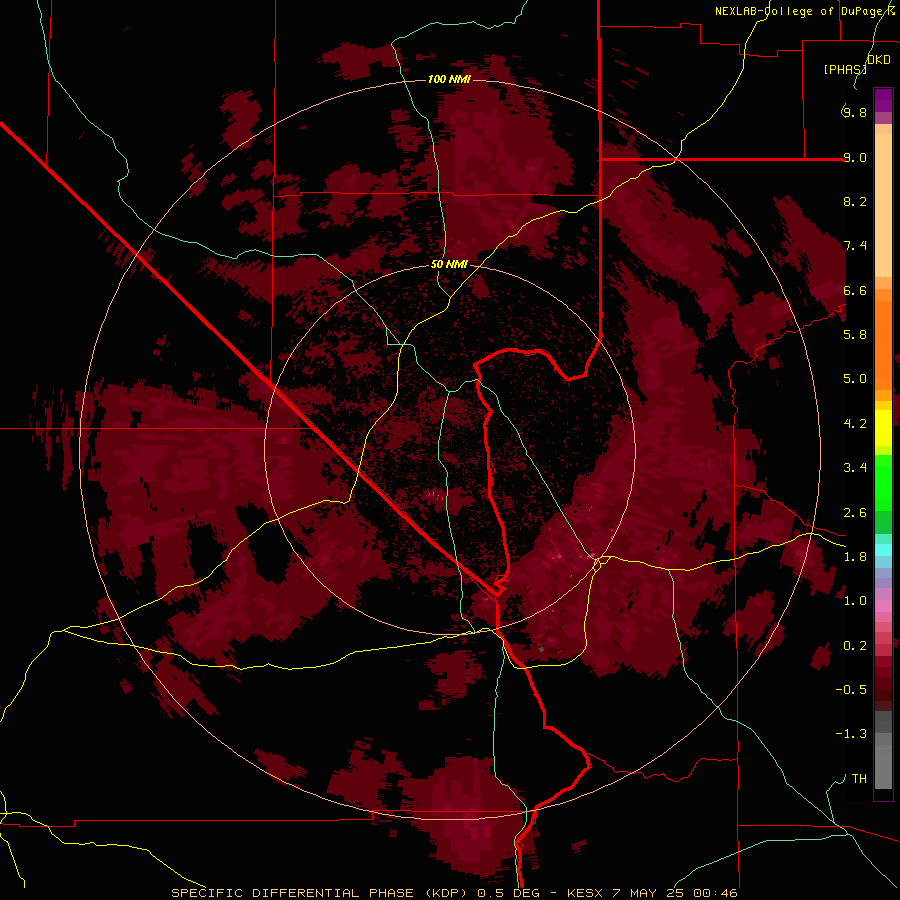Click the 9.0 value on the color scale
The image size is (900, 900).
tap(855, 157)
